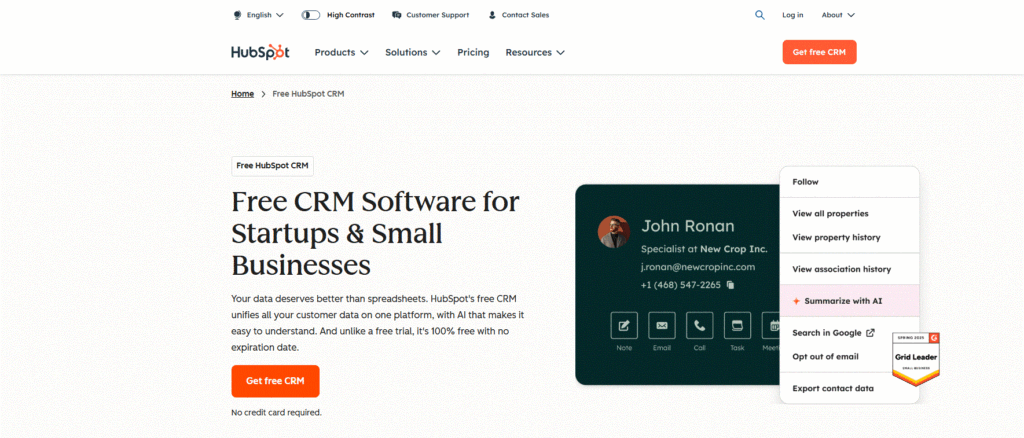Click the Email icon on contact card
Image resolution: width=1024 pixels, height=438 pixels.
tap(662, 325)
